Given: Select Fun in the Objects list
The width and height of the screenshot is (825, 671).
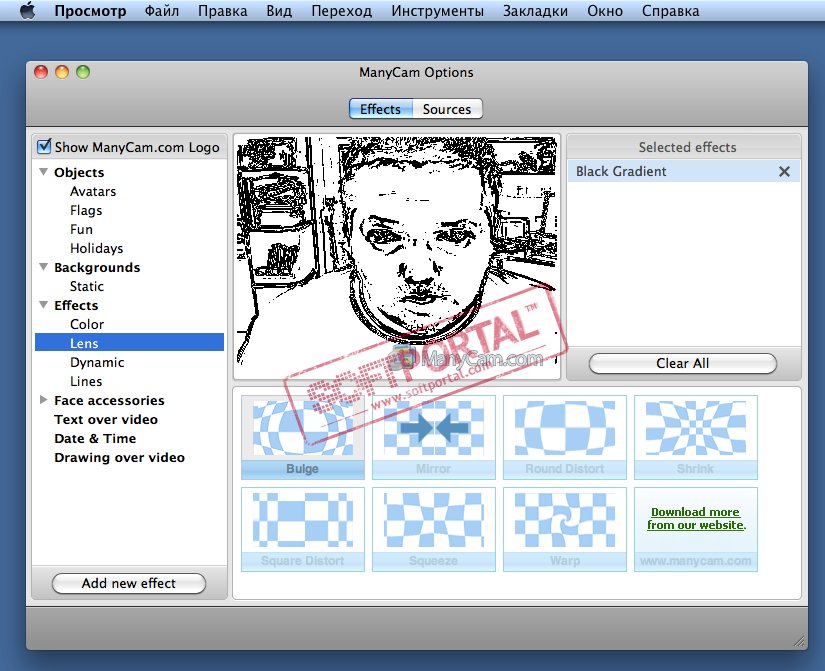Looking at the screenshot, I should click(82, 229).
